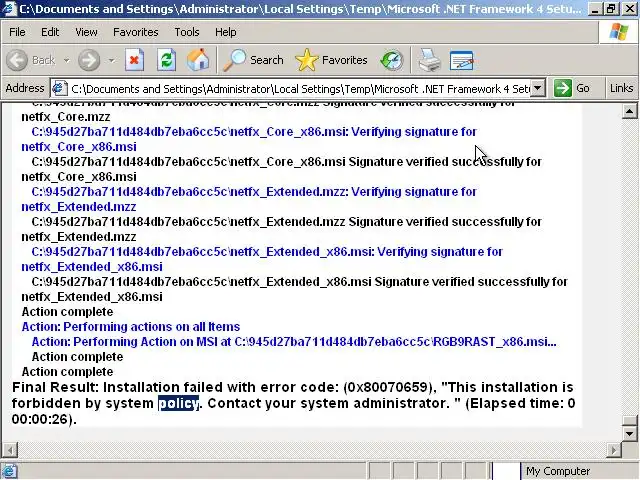Click blue netfx_Extended.mzz: Verifying signature line
Screen dimensions: 640x480
[254, 192]
